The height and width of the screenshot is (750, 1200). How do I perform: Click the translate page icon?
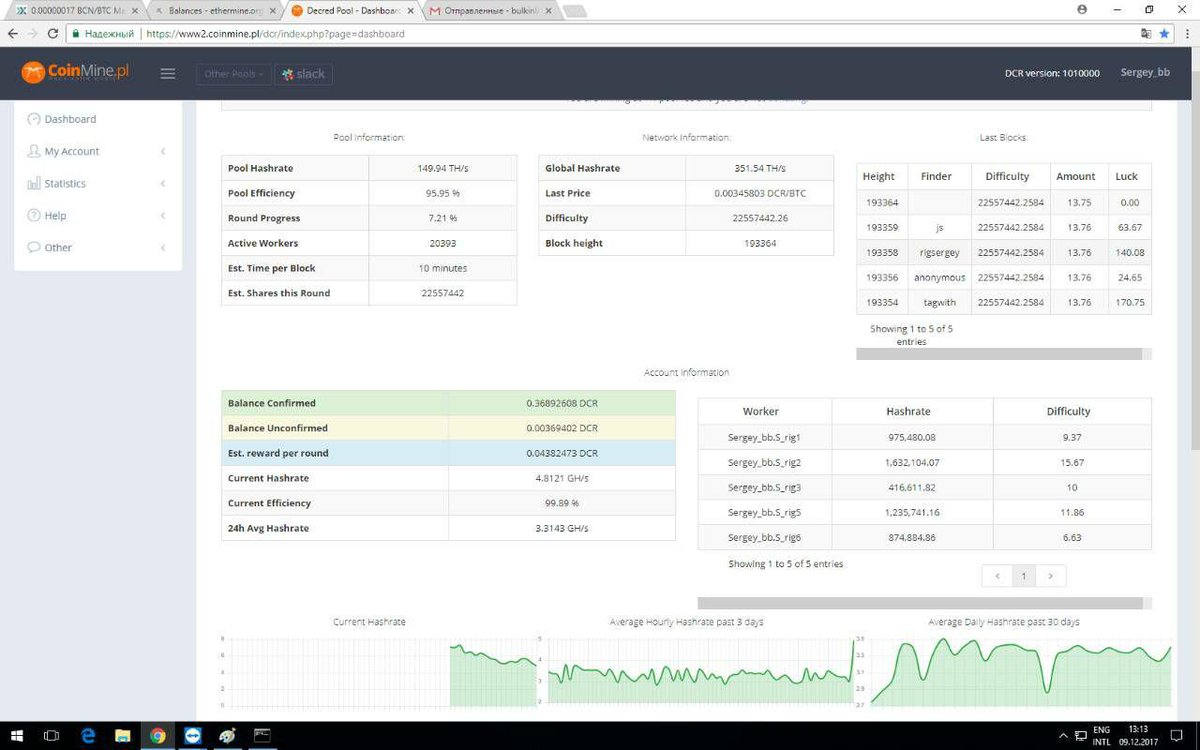point(1146,33)
